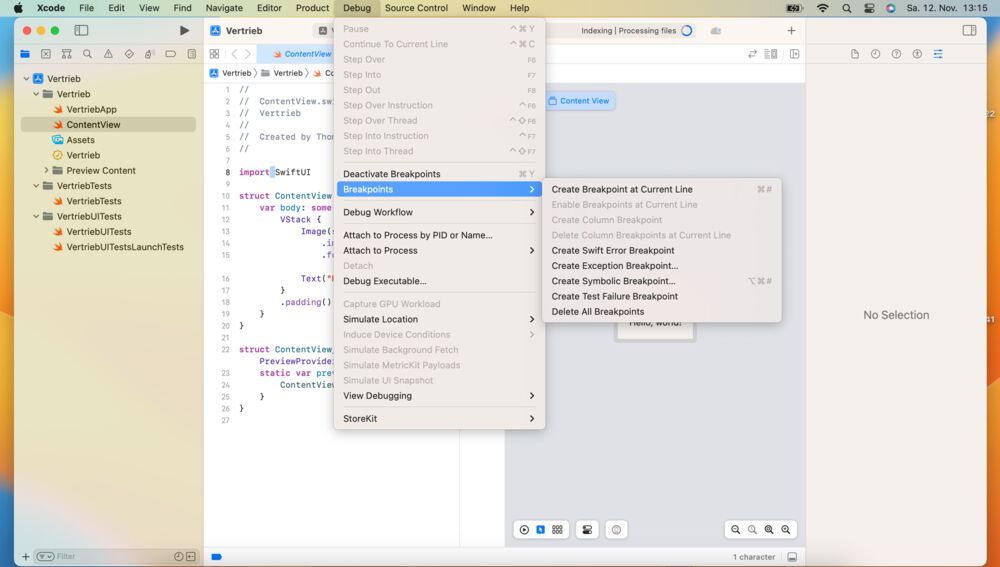Viewport: 1000px width, 567px height.
Task: Expand the Preview Content folder
Action: [x=47, y=170]
